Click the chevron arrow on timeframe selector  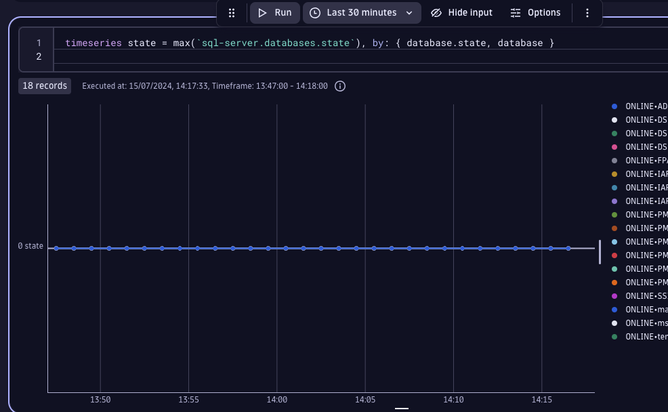tap(409, 13)
